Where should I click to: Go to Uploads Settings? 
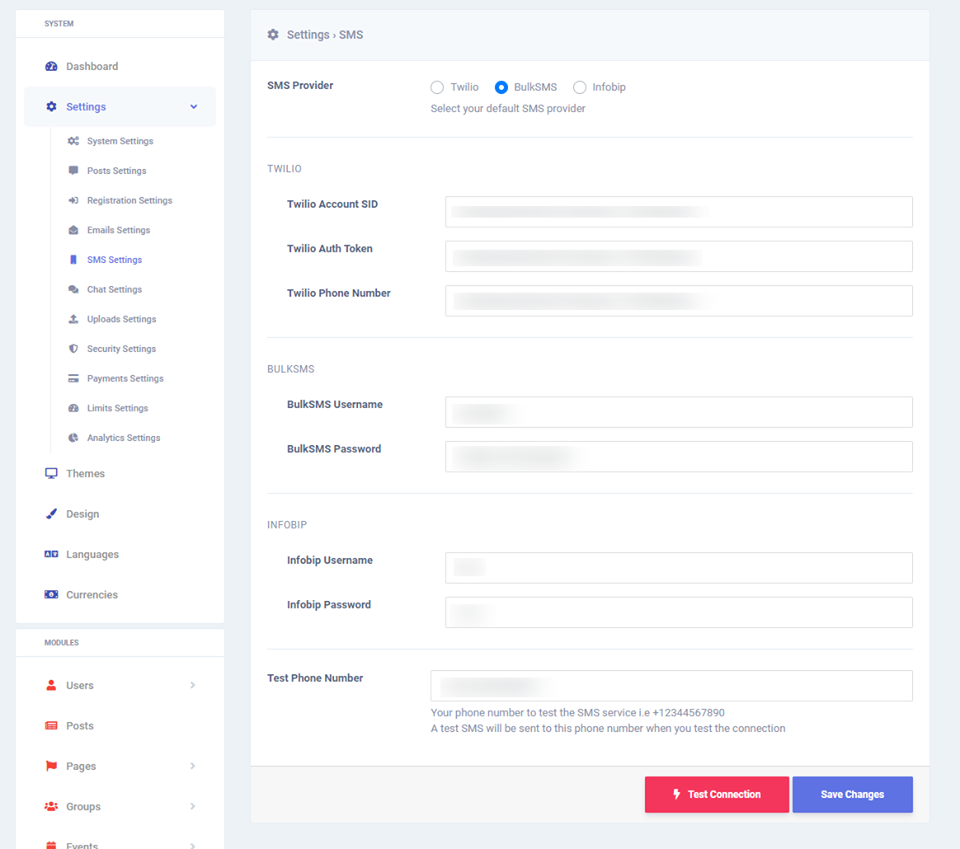(x=121, y=319)
